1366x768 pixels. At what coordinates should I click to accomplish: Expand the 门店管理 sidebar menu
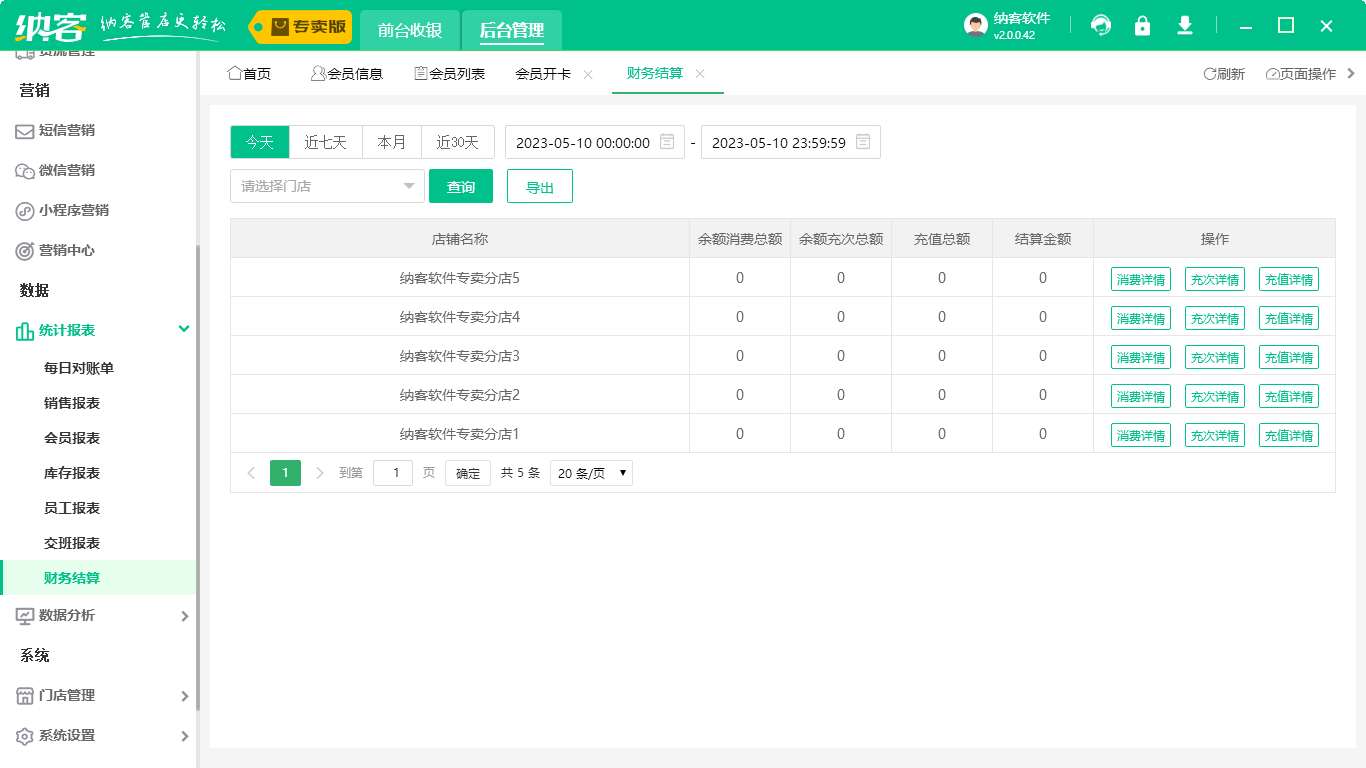[x=100, y=695]
